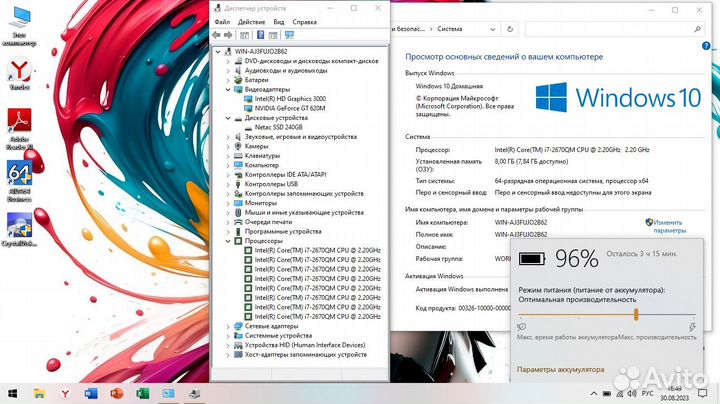This screenshot has height=404, width=720.
Task: Open the notification center icon
Action: coord(702,393)
